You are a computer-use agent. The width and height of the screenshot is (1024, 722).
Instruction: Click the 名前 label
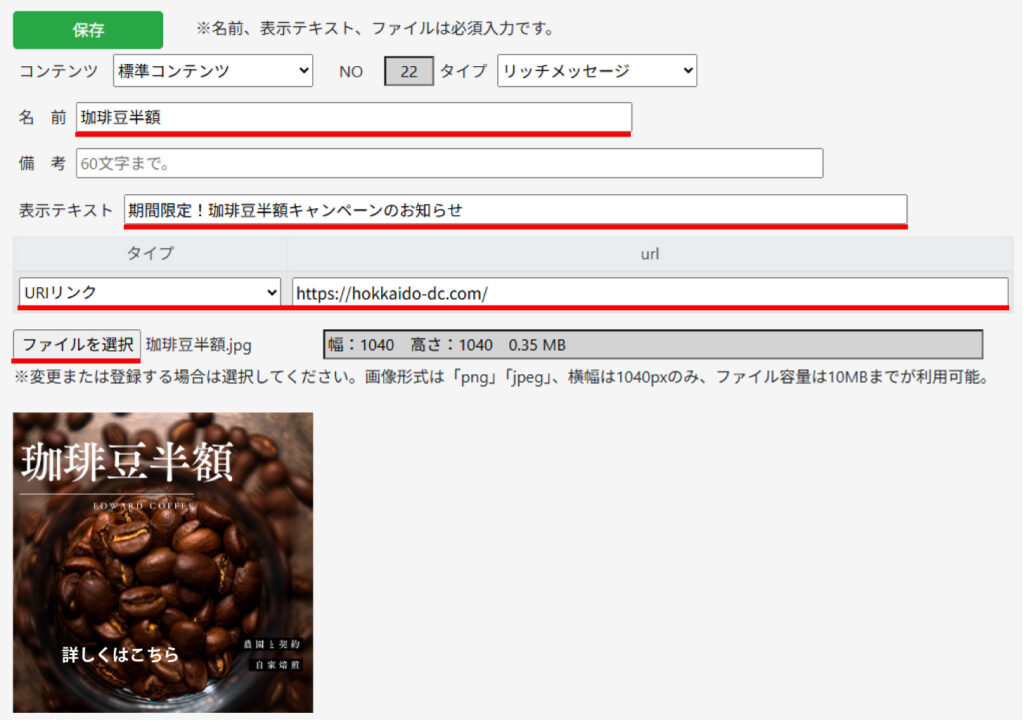[x=42, y=118]
